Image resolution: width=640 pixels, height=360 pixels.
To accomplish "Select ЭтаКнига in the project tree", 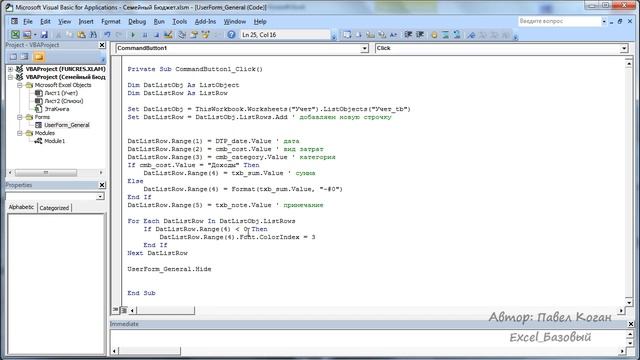I will coord(56,109).
